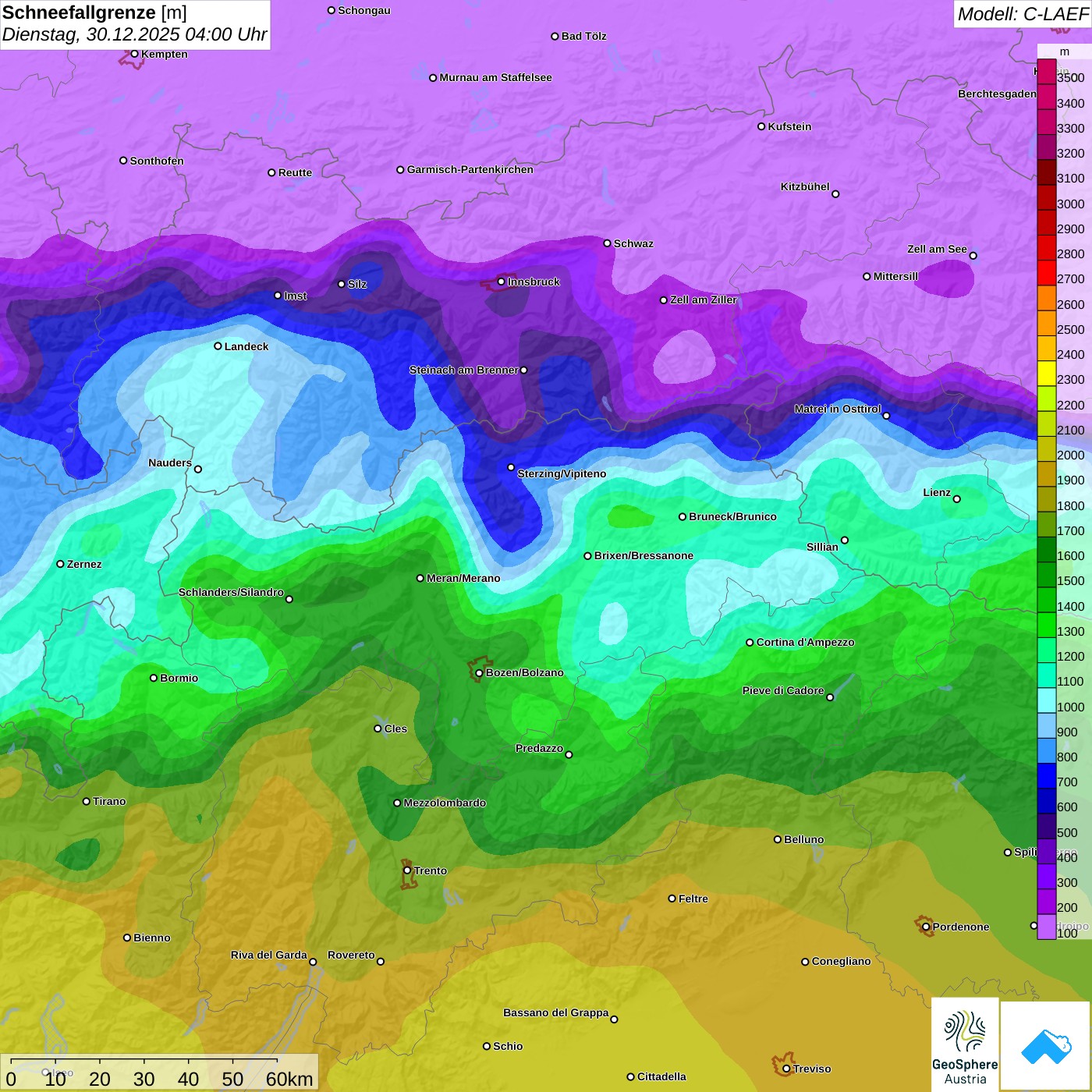Image resolution: width=1092 pixels, height=1092 pixels.
Task: Click the Schwaz label
Action: (633, 243)
